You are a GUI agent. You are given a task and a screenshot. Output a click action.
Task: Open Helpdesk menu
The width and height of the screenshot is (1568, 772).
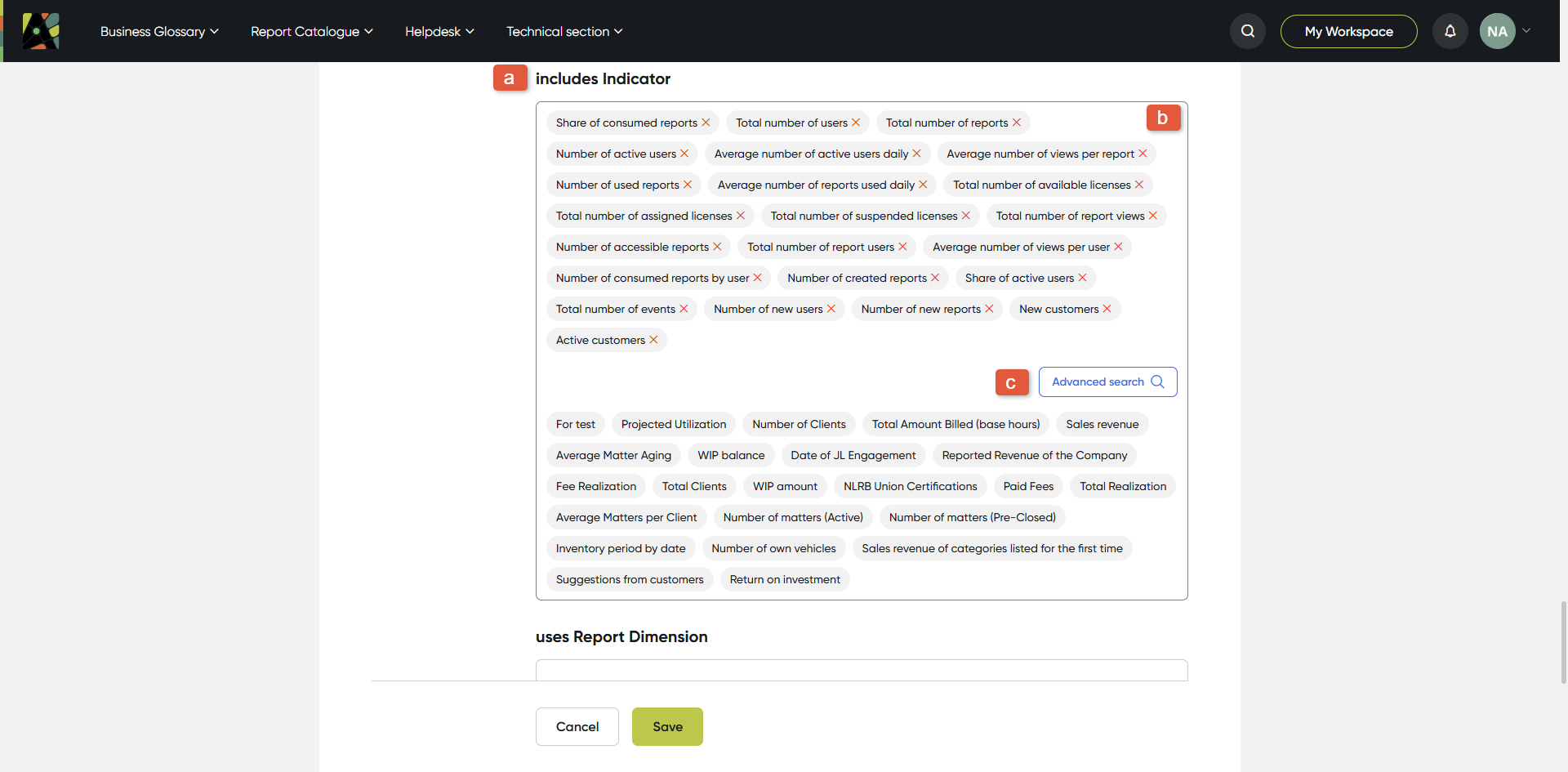pyautogui.click(x=439, y=31)
